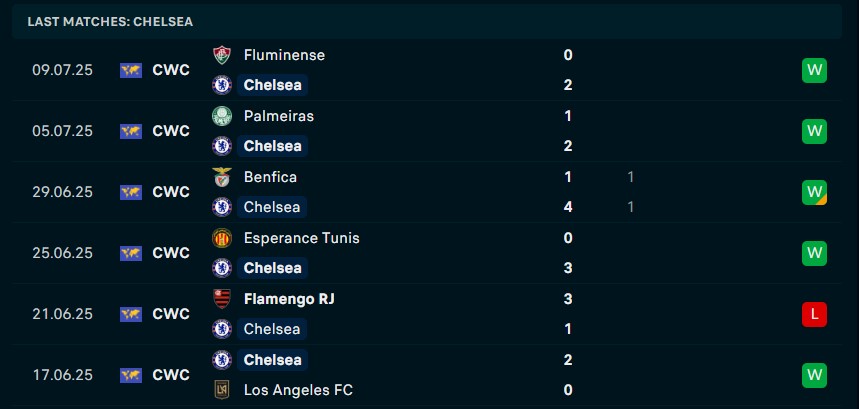The height and width of the screenshot is (409, 859).
Task: Click the Flamengo RJ club crest
Action: tap(222, 299)
